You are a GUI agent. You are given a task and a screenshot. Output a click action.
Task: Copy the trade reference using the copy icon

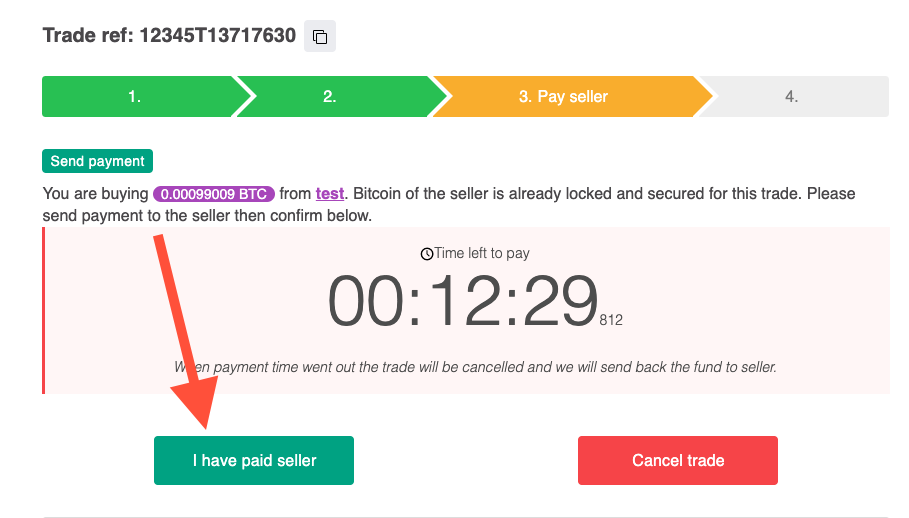coord(320,37)
